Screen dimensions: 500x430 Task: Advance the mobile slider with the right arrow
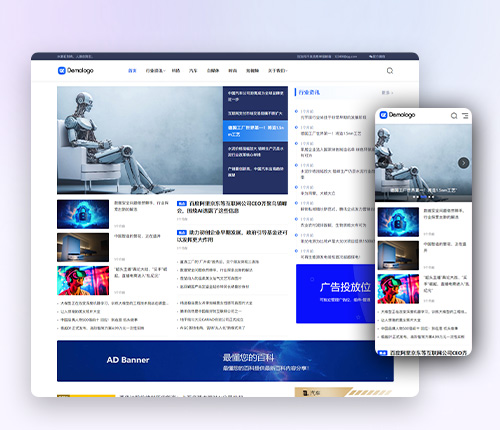(x=463, y=163)
